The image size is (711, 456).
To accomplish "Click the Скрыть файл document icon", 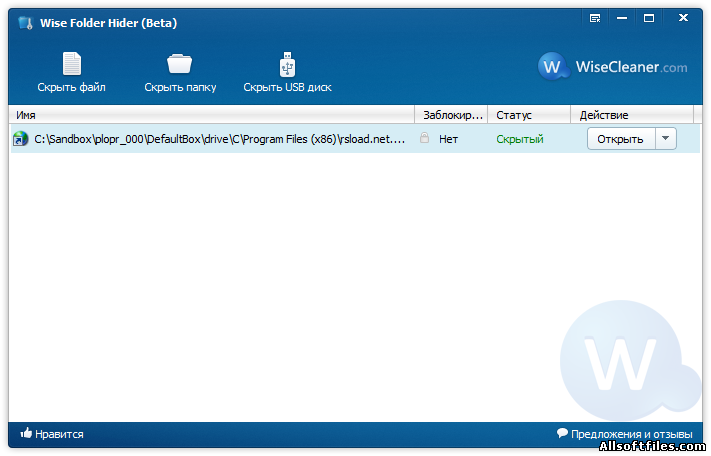I will 72,63.
